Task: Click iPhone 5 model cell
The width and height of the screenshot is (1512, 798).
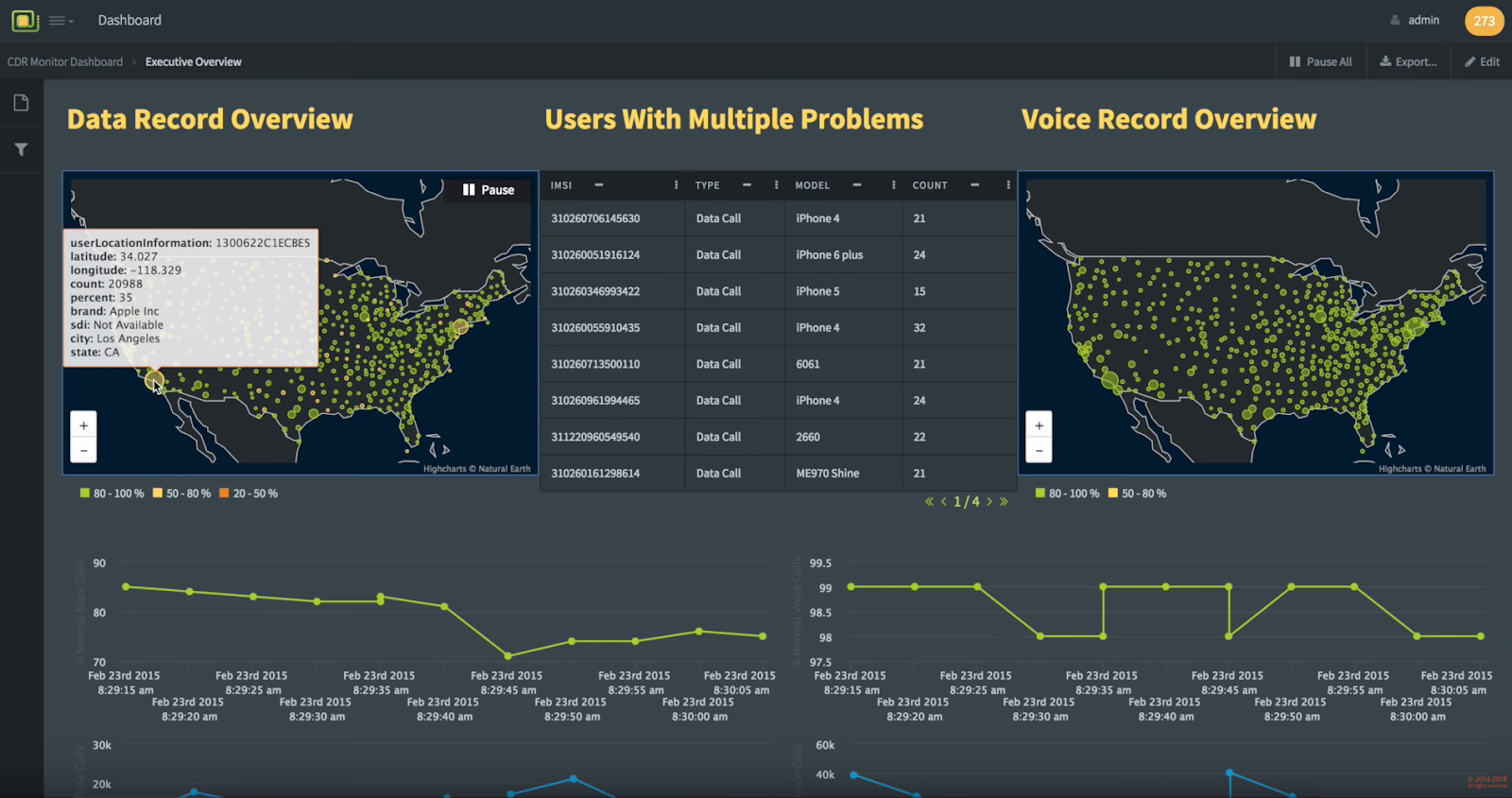Action: click(843, 291)
